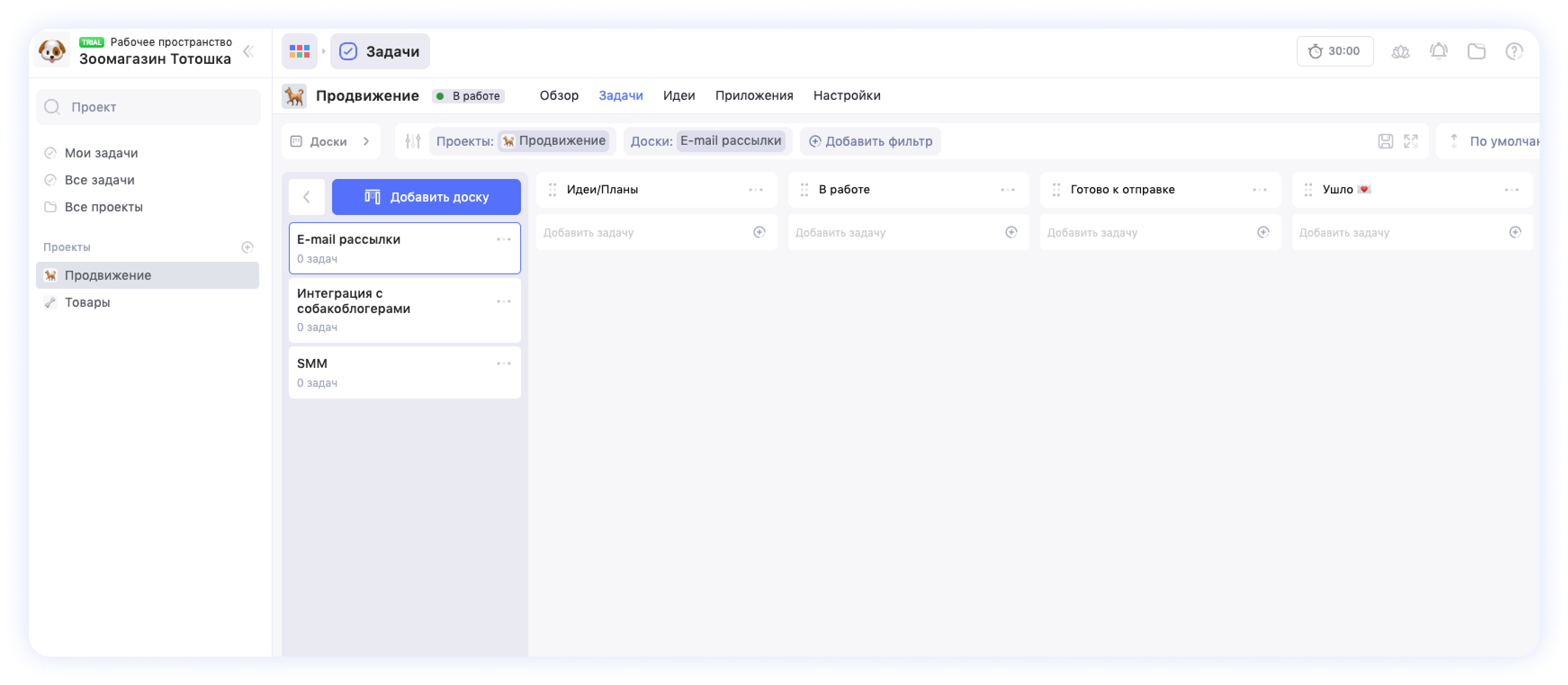Viewport: 1568px width, 685px height.
Task: Click plus icon in Идеи/Планы column
Action: tap(759, 232)
